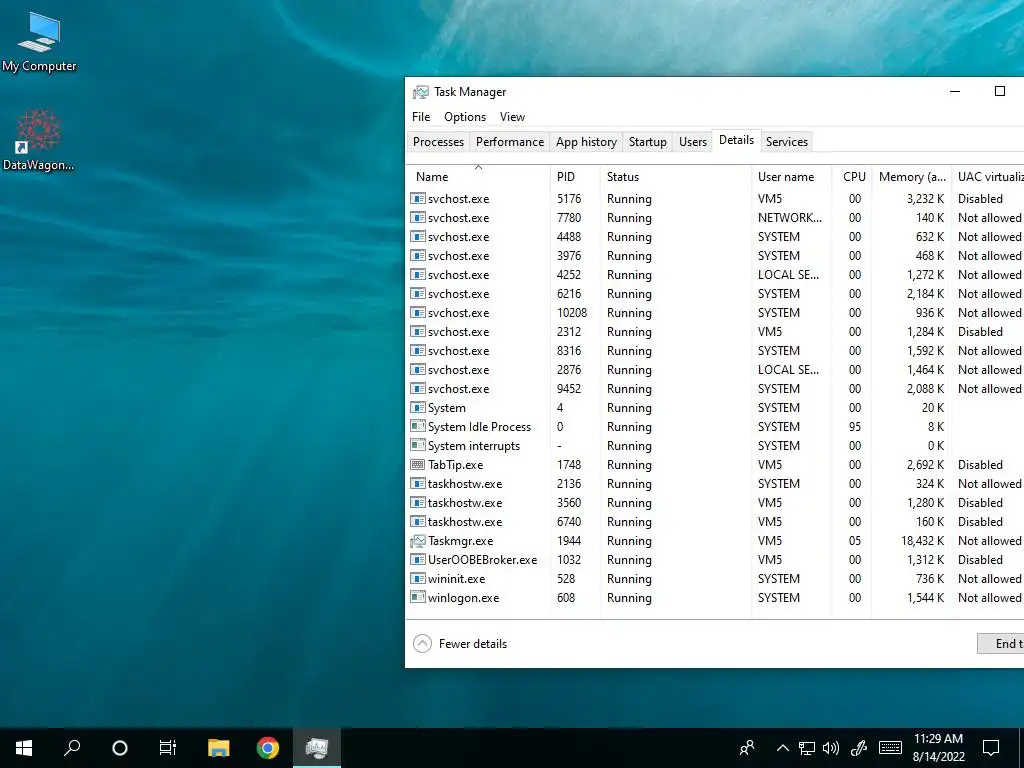The width and height of the screenshot is (1024, 768).
Task: Click the taskbar search magnifier
Action: click(x=72, y=748)
